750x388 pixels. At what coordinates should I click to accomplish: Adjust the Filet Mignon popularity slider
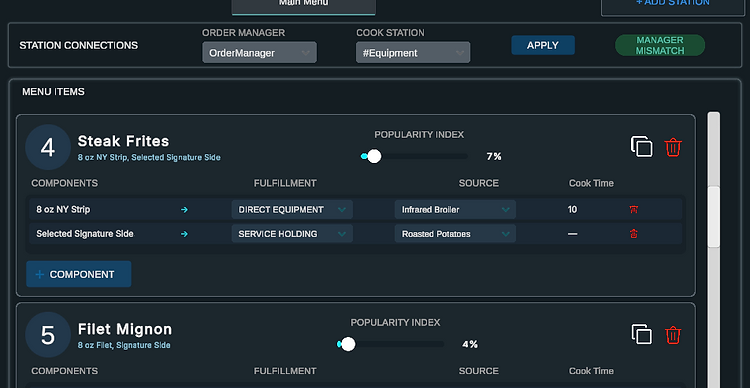348,344
